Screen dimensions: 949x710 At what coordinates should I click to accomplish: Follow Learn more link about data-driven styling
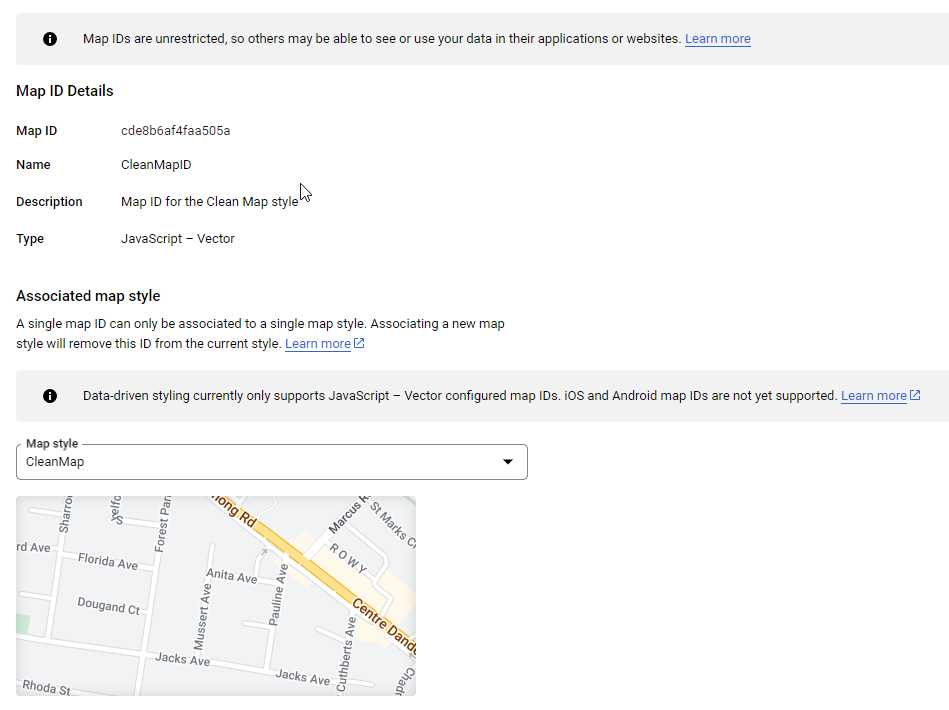click(x=873, y=396)
